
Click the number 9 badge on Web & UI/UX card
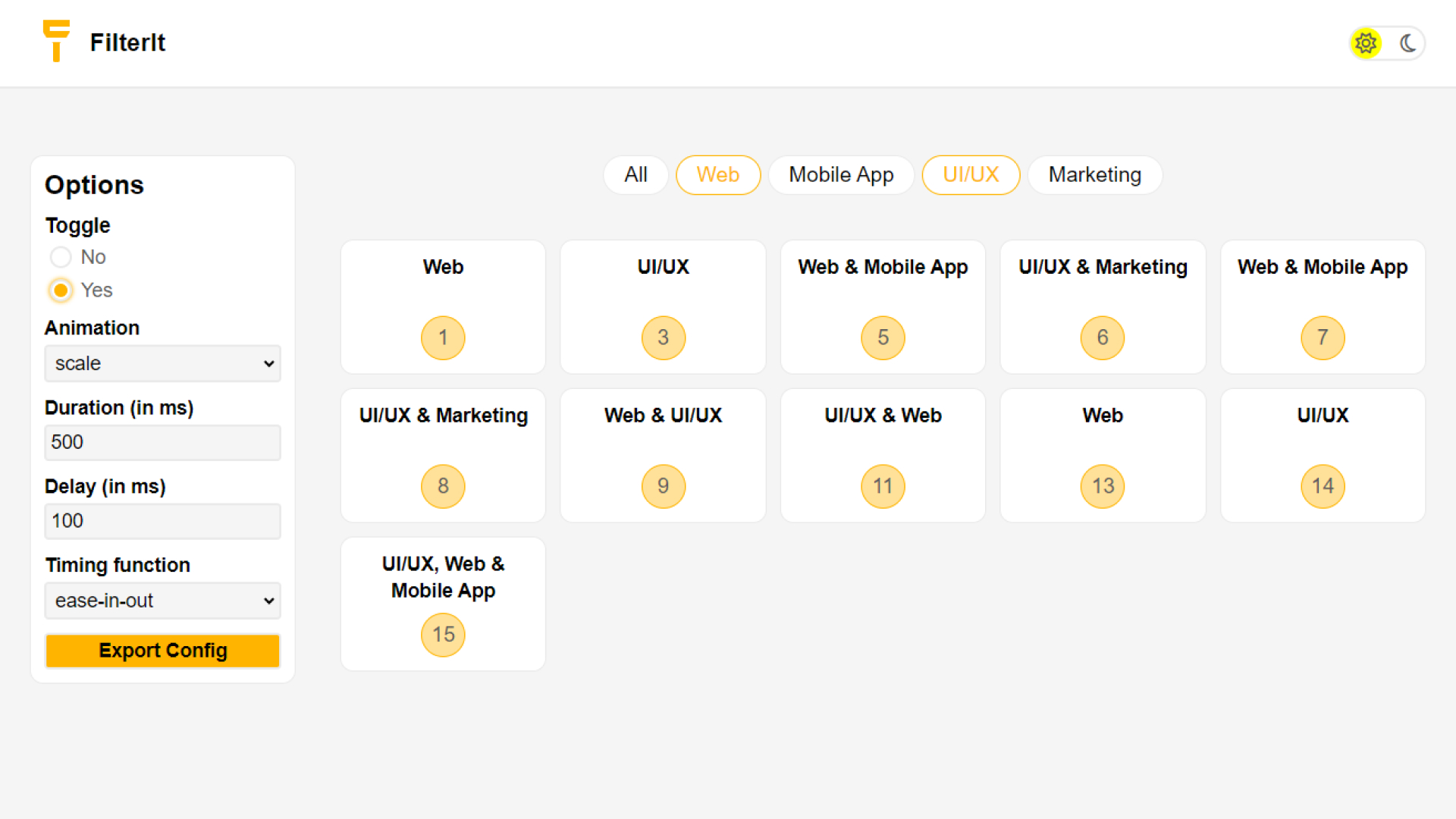(663, 486)
